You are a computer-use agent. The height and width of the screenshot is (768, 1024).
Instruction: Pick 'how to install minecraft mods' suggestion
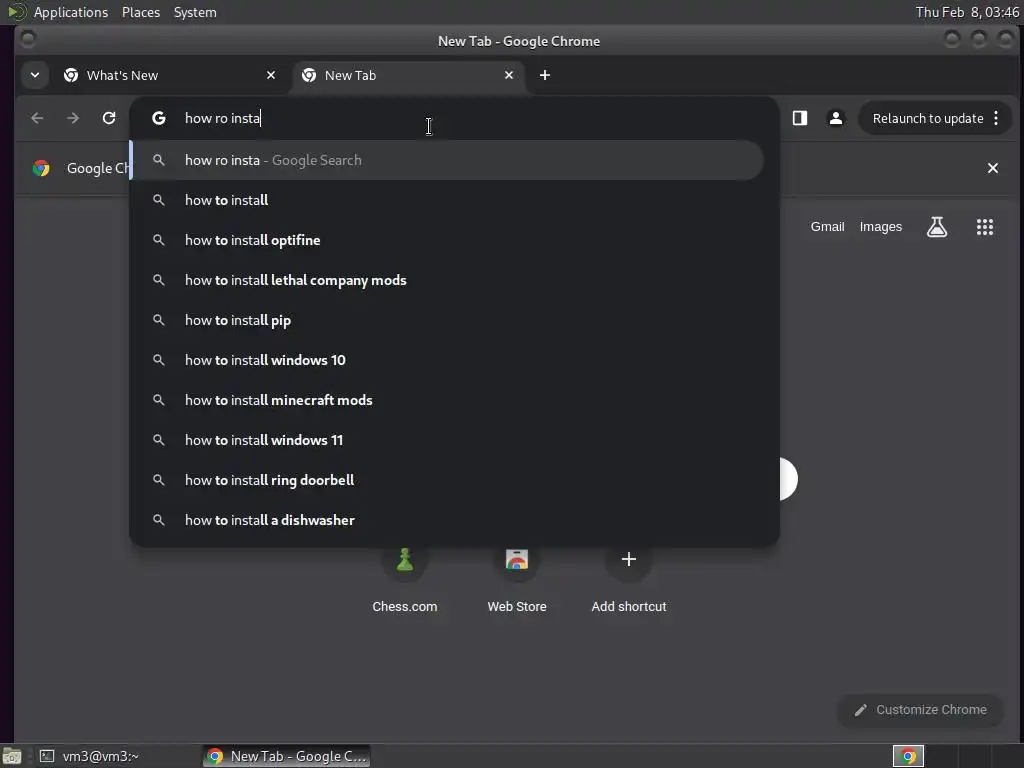(x=447, y=400)
